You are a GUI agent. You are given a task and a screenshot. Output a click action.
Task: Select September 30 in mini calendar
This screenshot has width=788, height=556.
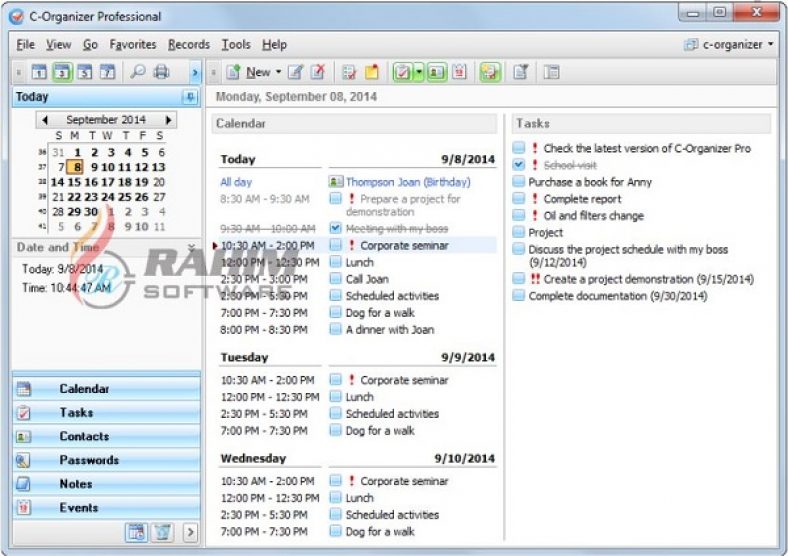[91, 212]
